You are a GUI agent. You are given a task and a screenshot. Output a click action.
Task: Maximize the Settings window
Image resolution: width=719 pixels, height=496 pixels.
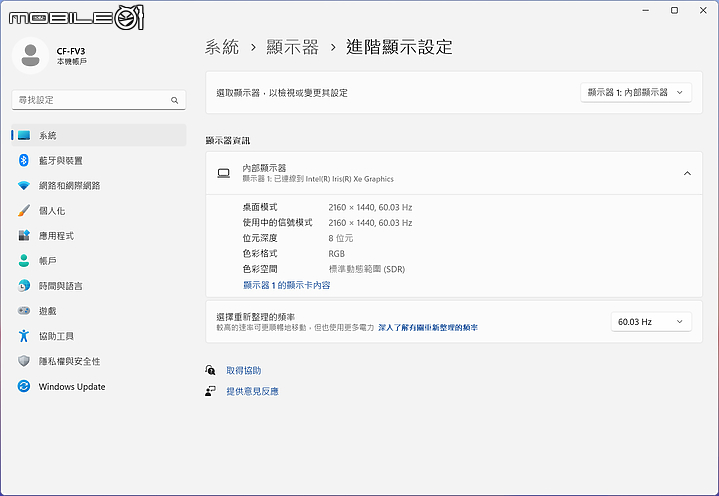[x=674, y=10]
